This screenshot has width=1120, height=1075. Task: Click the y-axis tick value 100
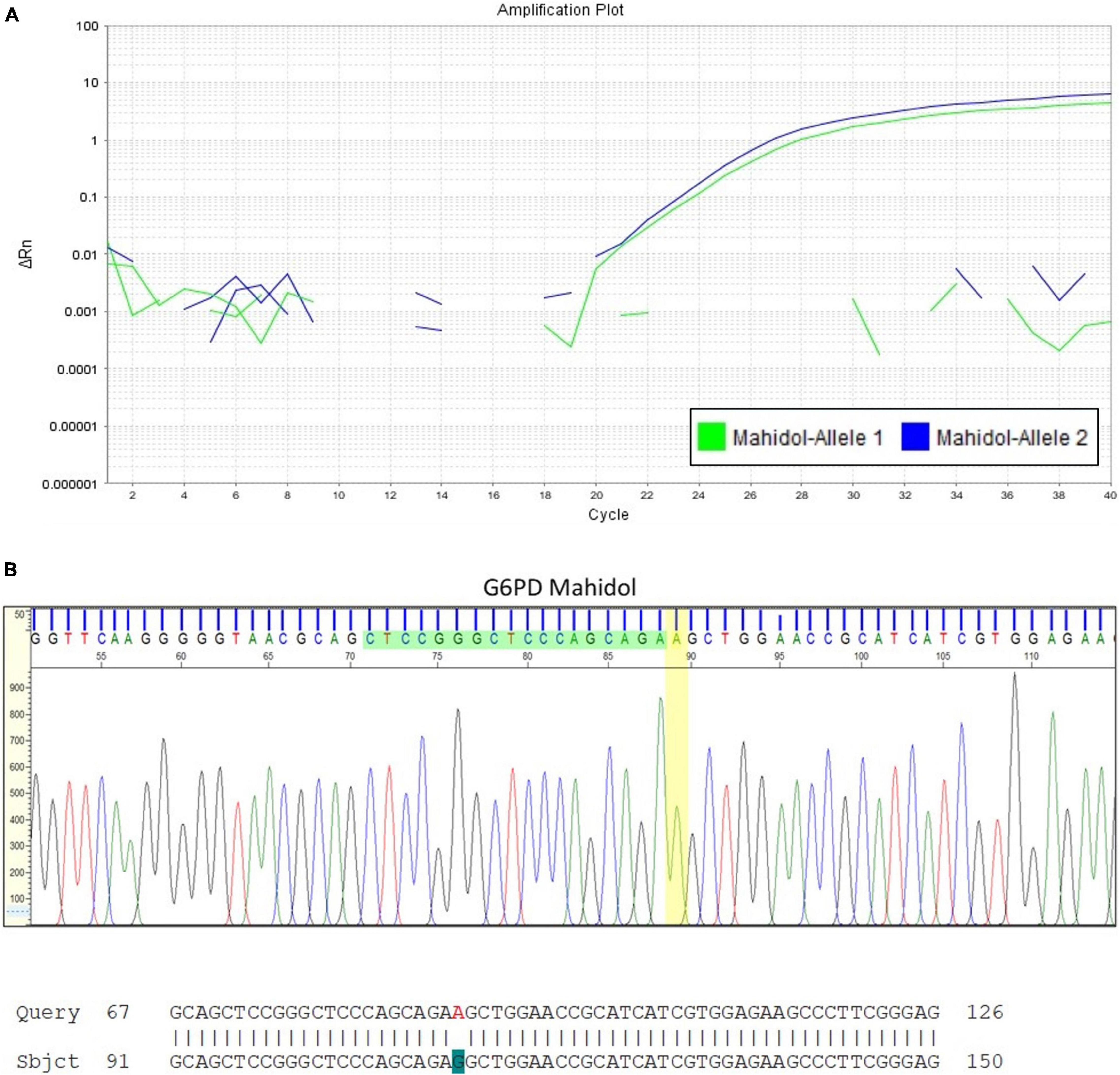pos(87,26)
